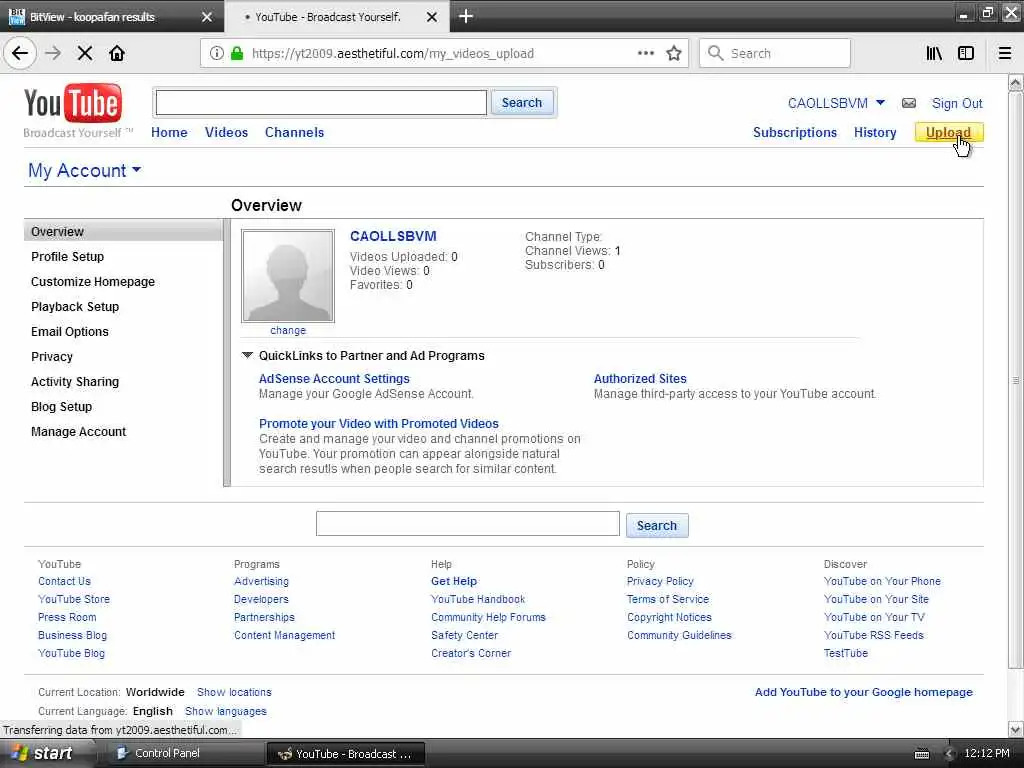Image resolution: width=1024 pixels, height=768 pixels.
Task: Open Email Options in the sidebar
Action: [x=70, y=332]
